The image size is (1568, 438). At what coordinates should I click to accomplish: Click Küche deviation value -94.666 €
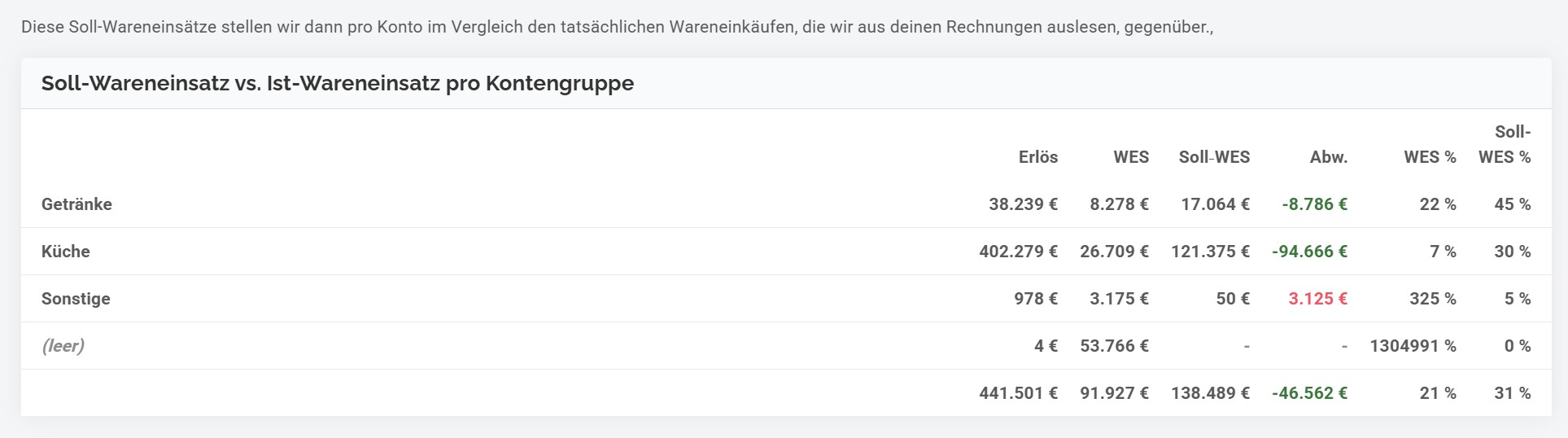point(1309,252)
